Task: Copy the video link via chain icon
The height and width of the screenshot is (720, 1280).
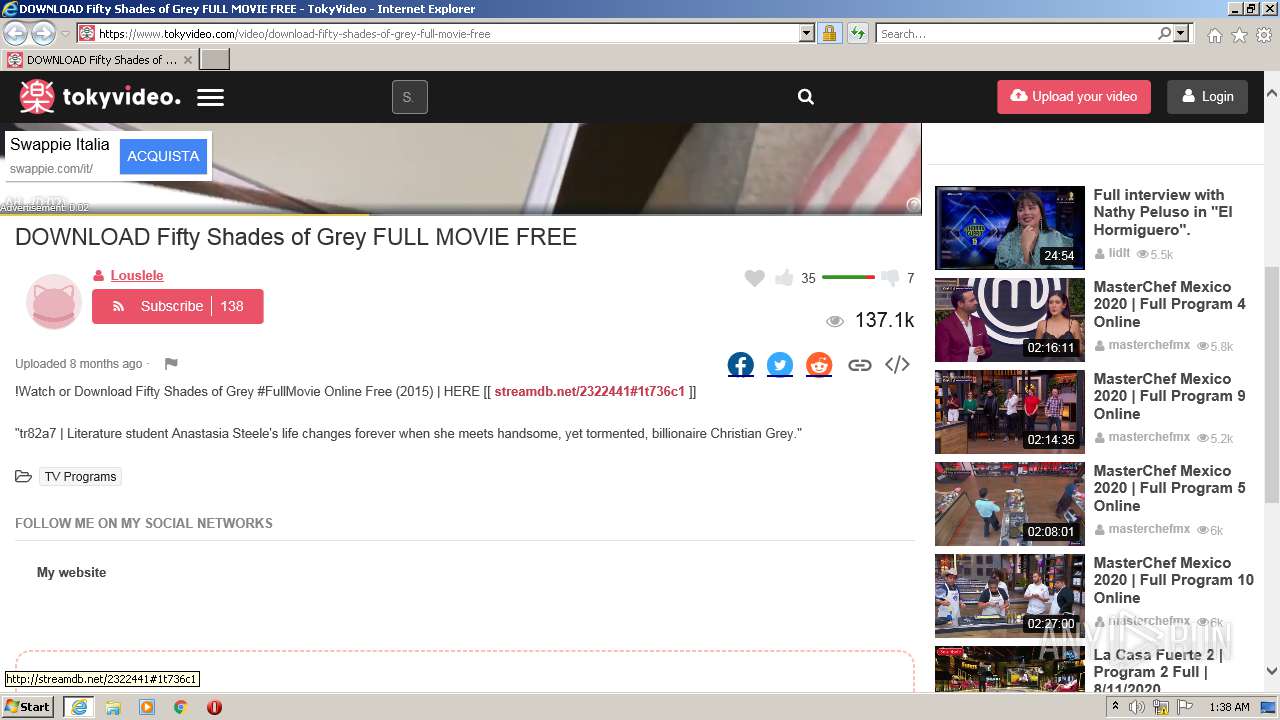Action: [859, 365]
